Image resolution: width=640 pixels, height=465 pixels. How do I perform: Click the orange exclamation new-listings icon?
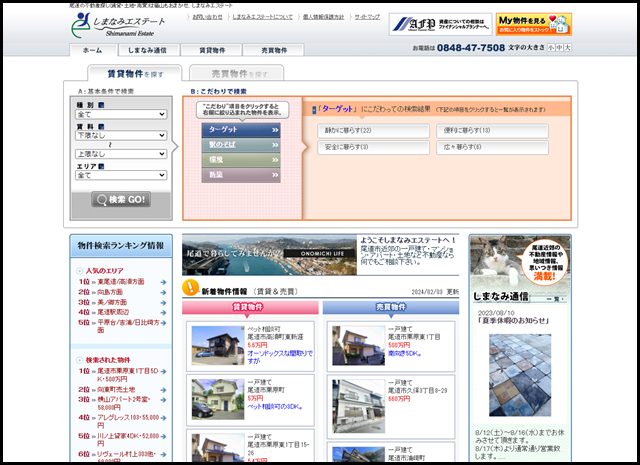[x=190, y=287]
